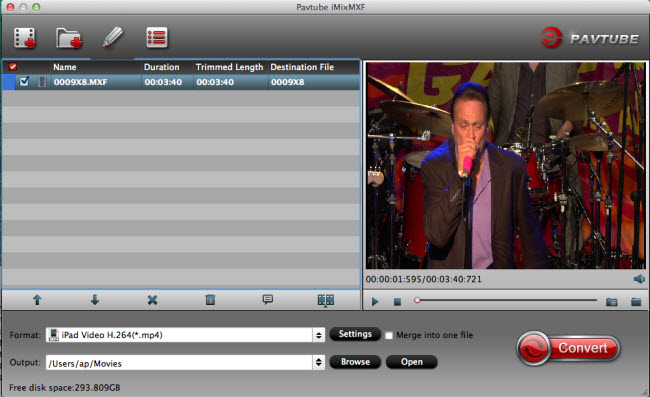Screen dimensions: 650x397
Task: Click the Destination File column header
Action: coord(302,67)
